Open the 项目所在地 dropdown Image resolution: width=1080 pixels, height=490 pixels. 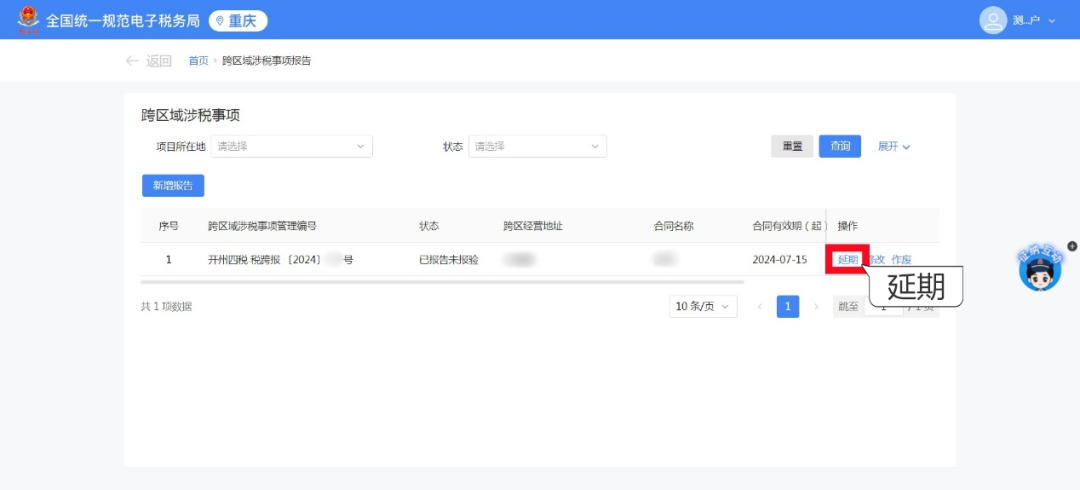[291, 146]
